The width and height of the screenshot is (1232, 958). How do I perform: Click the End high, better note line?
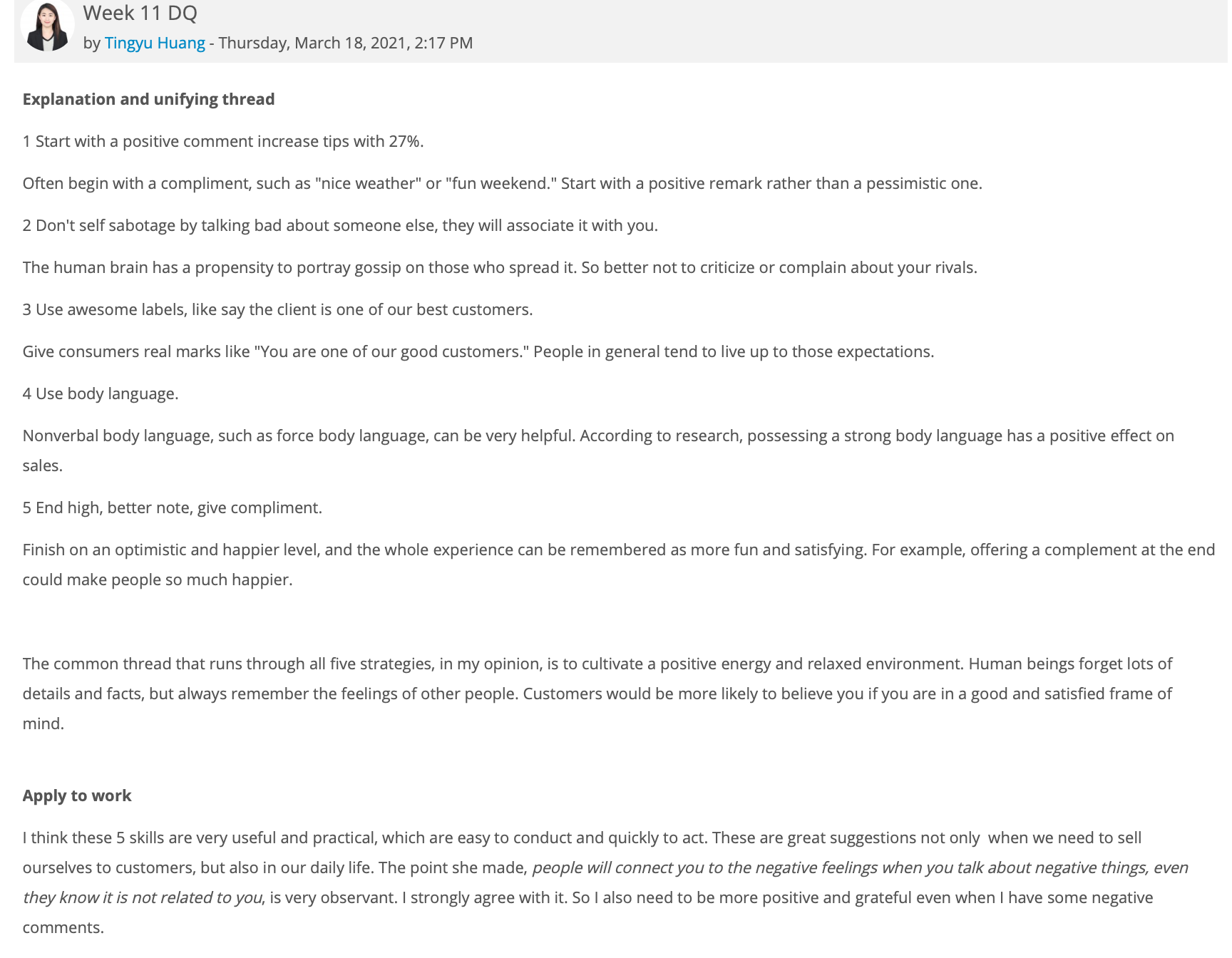[x=173, y=508]
